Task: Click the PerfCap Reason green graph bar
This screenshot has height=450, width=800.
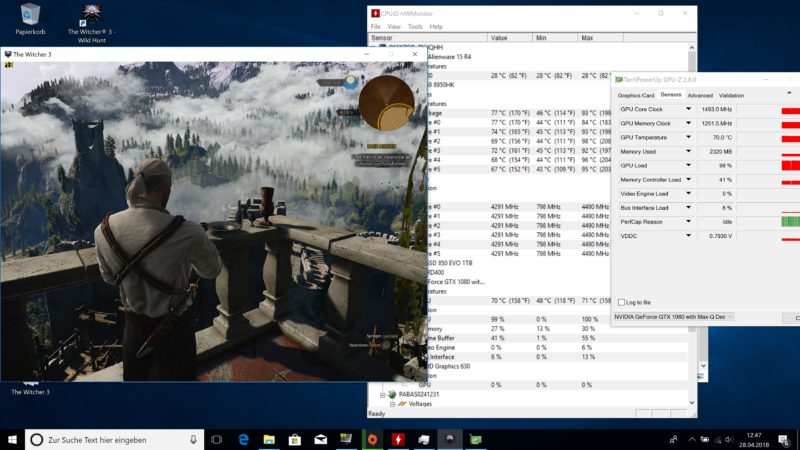Action: [x=791, y=222]
